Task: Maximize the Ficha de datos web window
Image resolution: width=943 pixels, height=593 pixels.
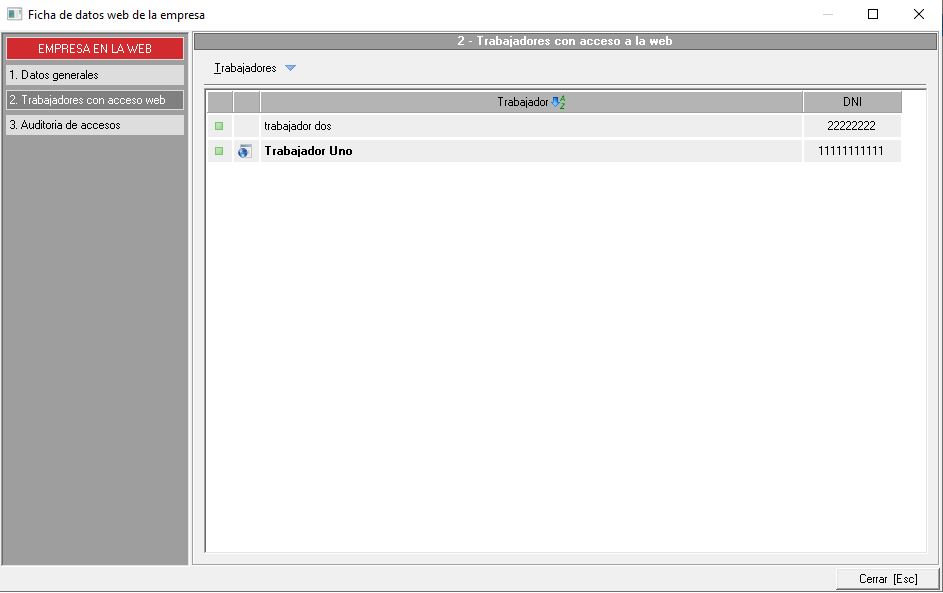Action: click(873, 14)
